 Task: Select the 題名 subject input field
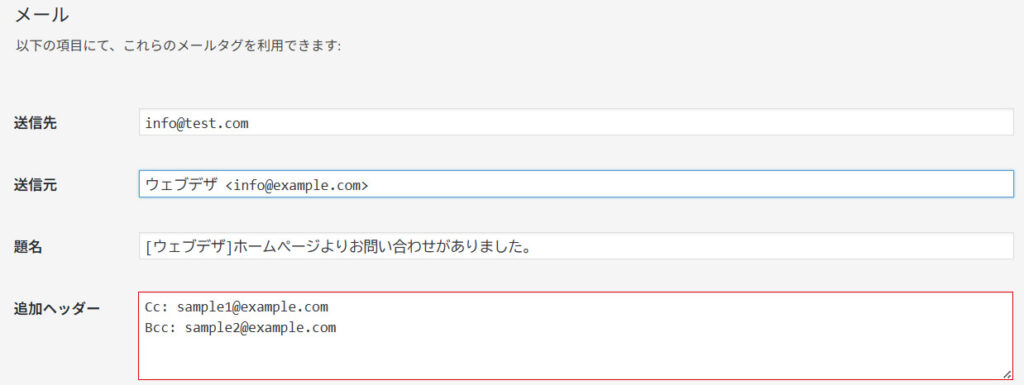pos(576,247)
